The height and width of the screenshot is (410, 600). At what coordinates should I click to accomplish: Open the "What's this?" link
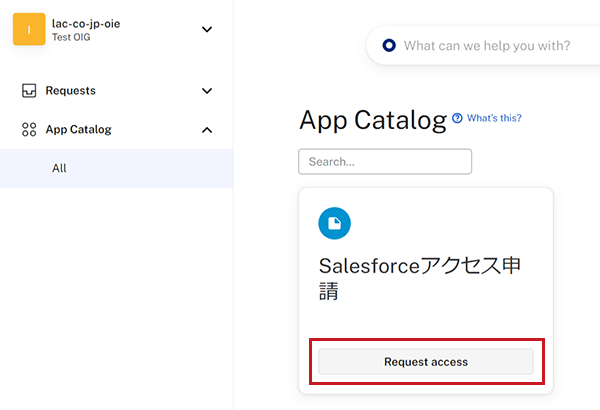pyautogui.click(x=494, y=118)
